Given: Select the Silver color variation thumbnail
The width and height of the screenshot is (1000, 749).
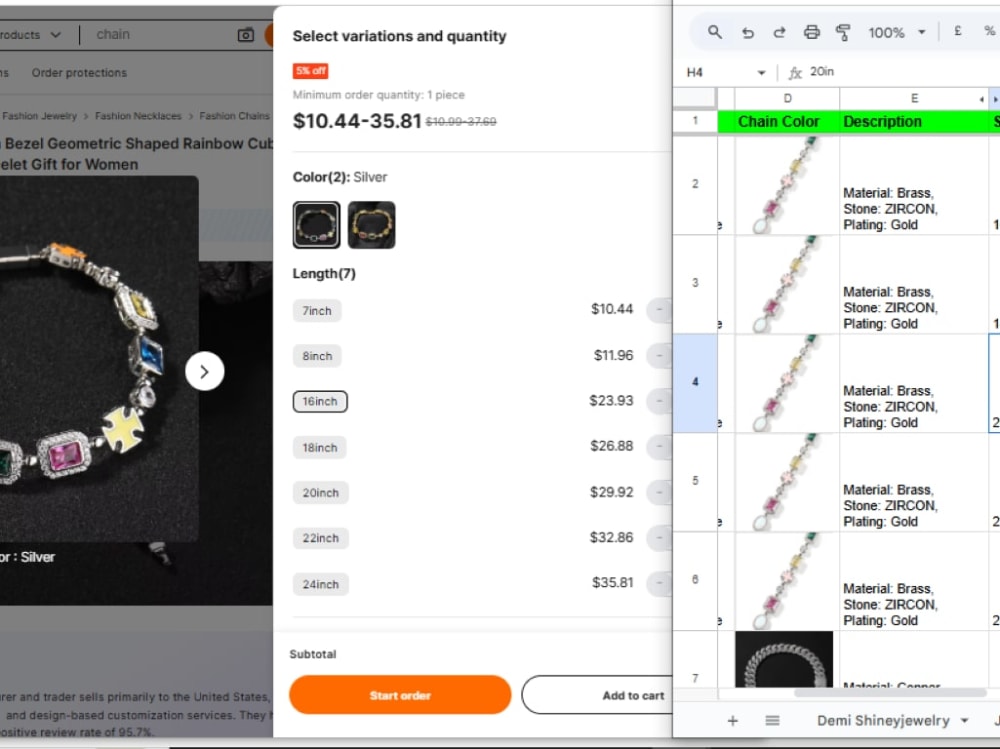Looking at the screenshot, I should [316, 225].
